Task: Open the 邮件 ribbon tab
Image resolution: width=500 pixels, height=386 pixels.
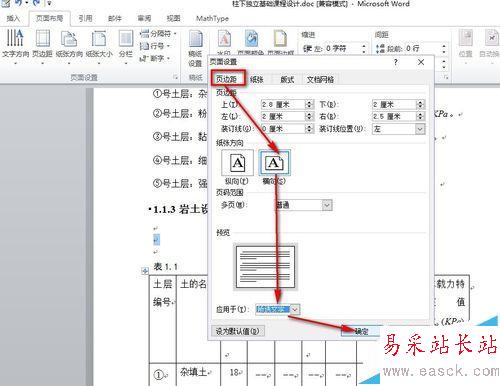Action: click(115, 18)
